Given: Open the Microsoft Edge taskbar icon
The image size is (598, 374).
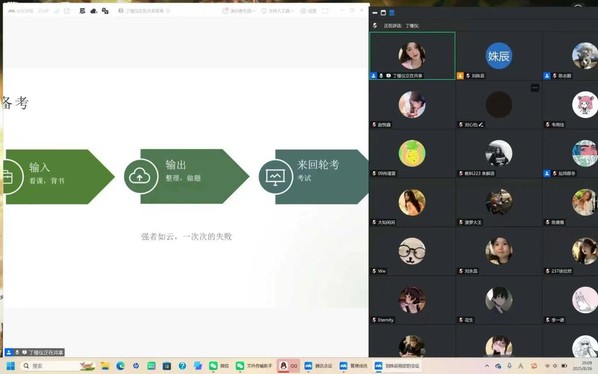Looking at the screenshot, I should pyautogui.click(x=121, y=366).
